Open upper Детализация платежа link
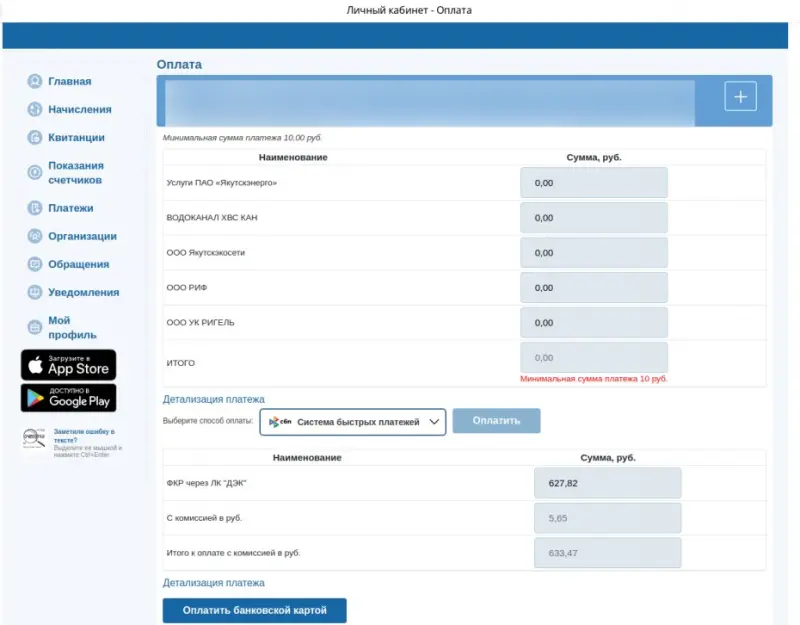 point(213,399)
